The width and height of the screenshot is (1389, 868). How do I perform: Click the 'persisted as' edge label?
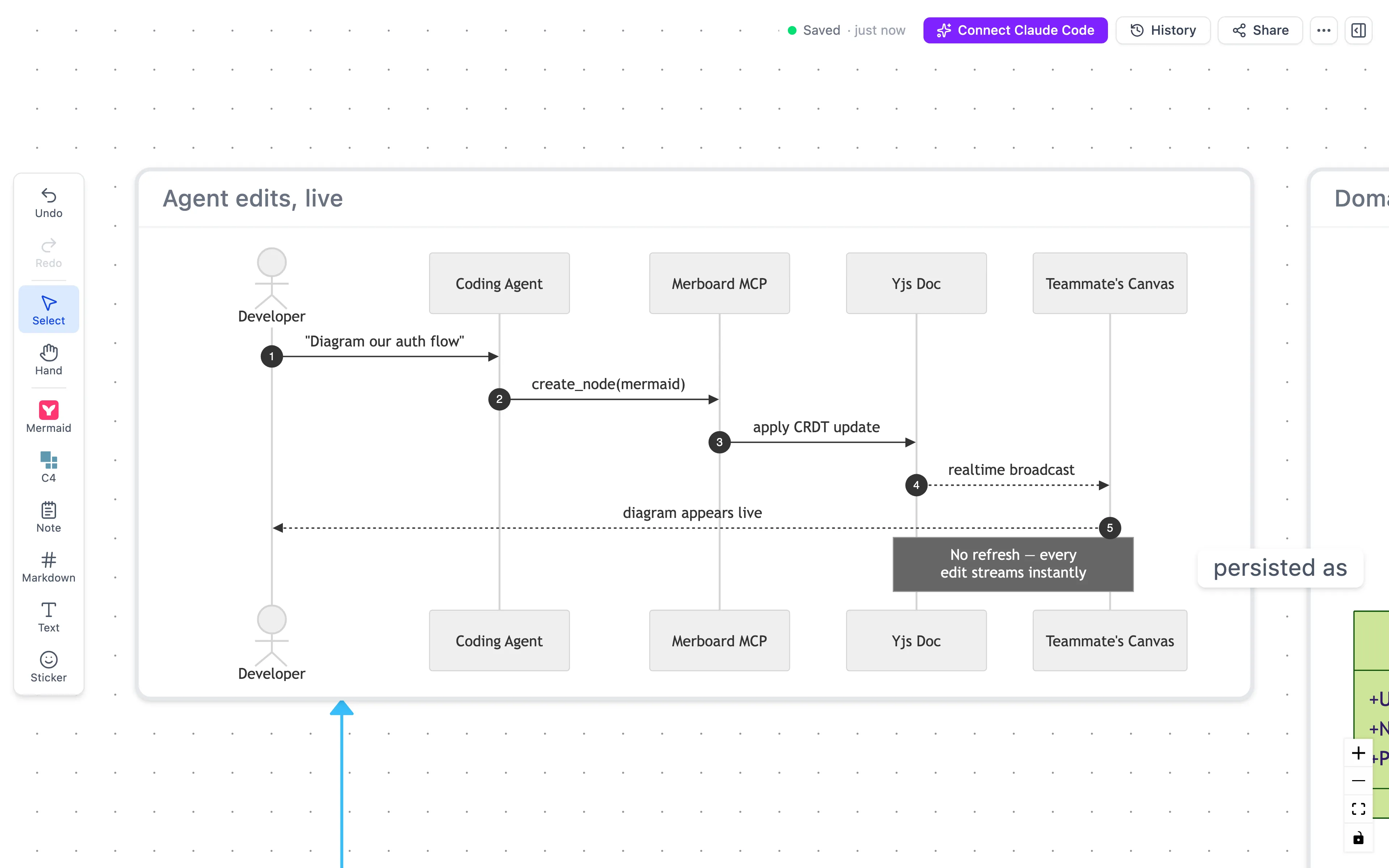tap(1280, 568)
